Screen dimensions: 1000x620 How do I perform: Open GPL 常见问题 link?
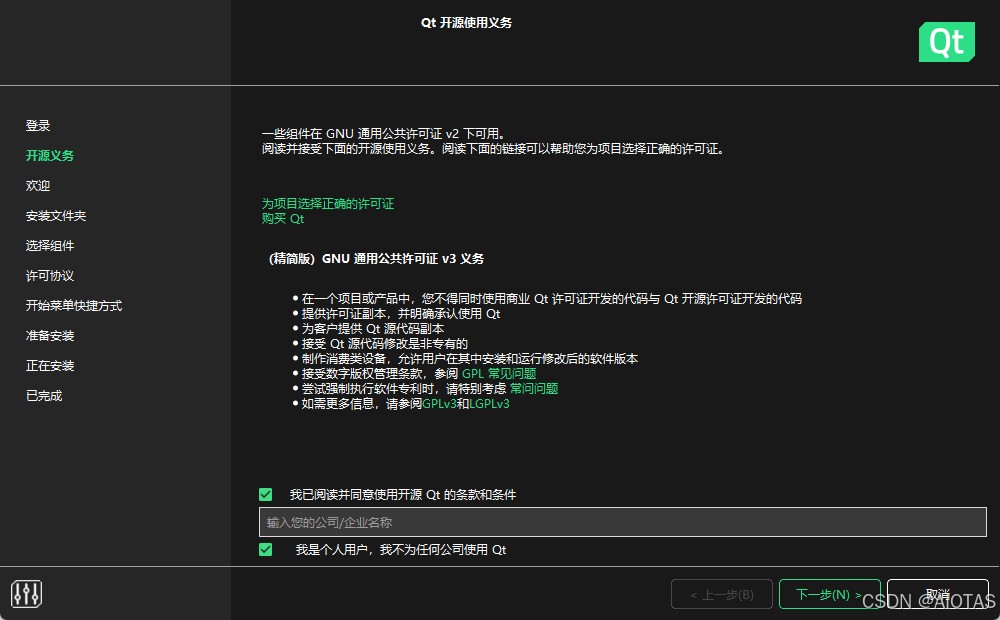point(499,374)
